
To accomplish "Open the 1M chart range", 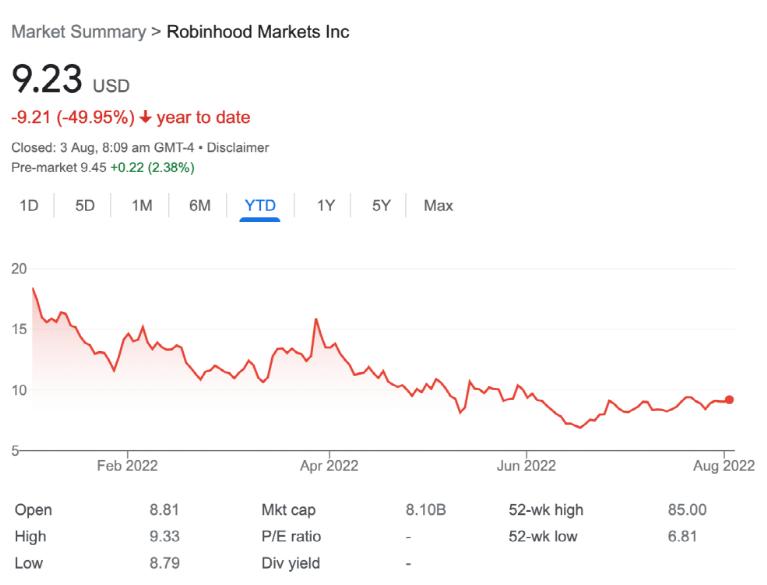I will coord(142,206).
